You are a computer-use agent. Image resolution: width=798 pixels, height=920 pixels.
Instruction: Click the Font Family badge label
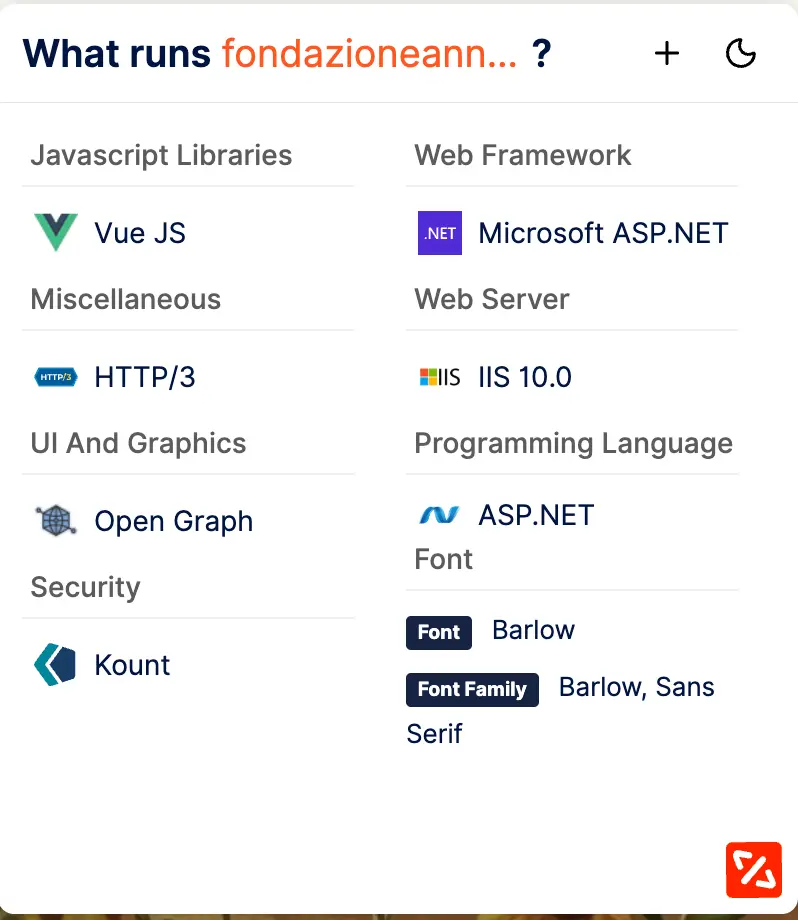click(x=472, y=689)
